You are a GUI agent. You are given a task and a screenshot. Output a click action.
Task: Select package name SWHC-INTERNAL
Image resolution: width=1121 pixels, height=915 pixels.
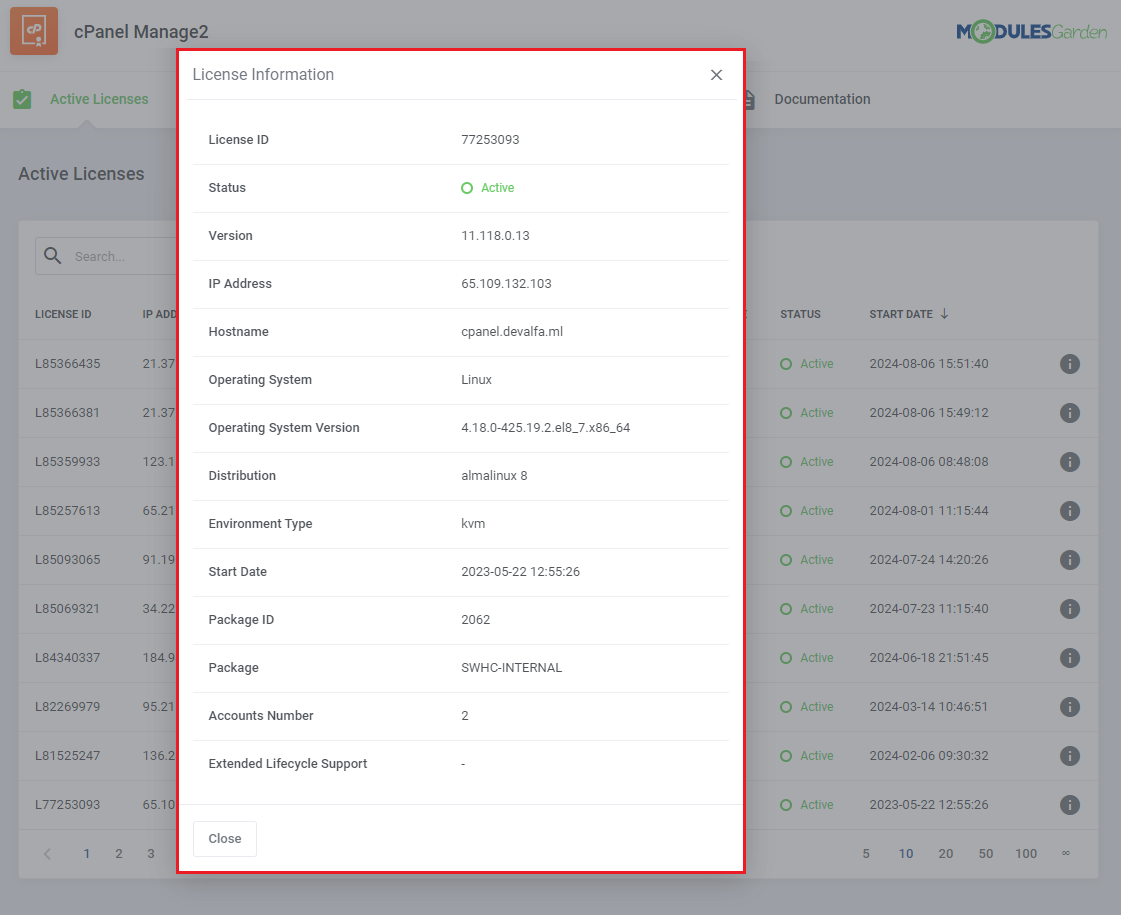click(x=511, y=668)
